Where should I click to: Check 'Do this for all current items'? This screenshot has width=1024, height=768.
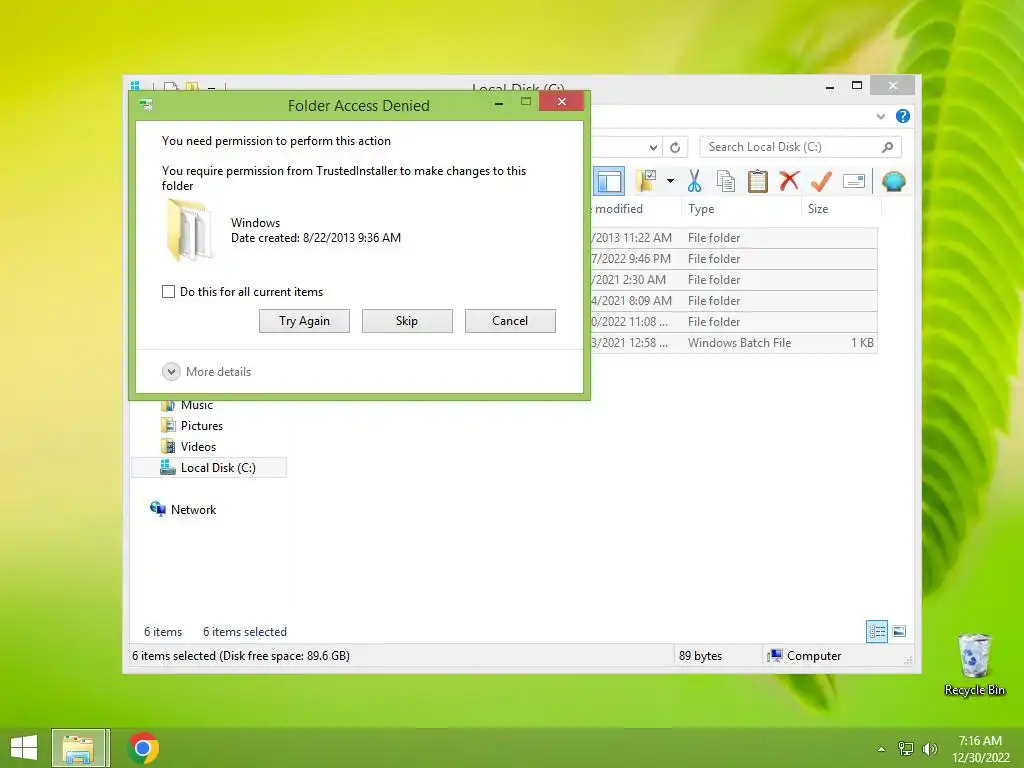point(168,291)
